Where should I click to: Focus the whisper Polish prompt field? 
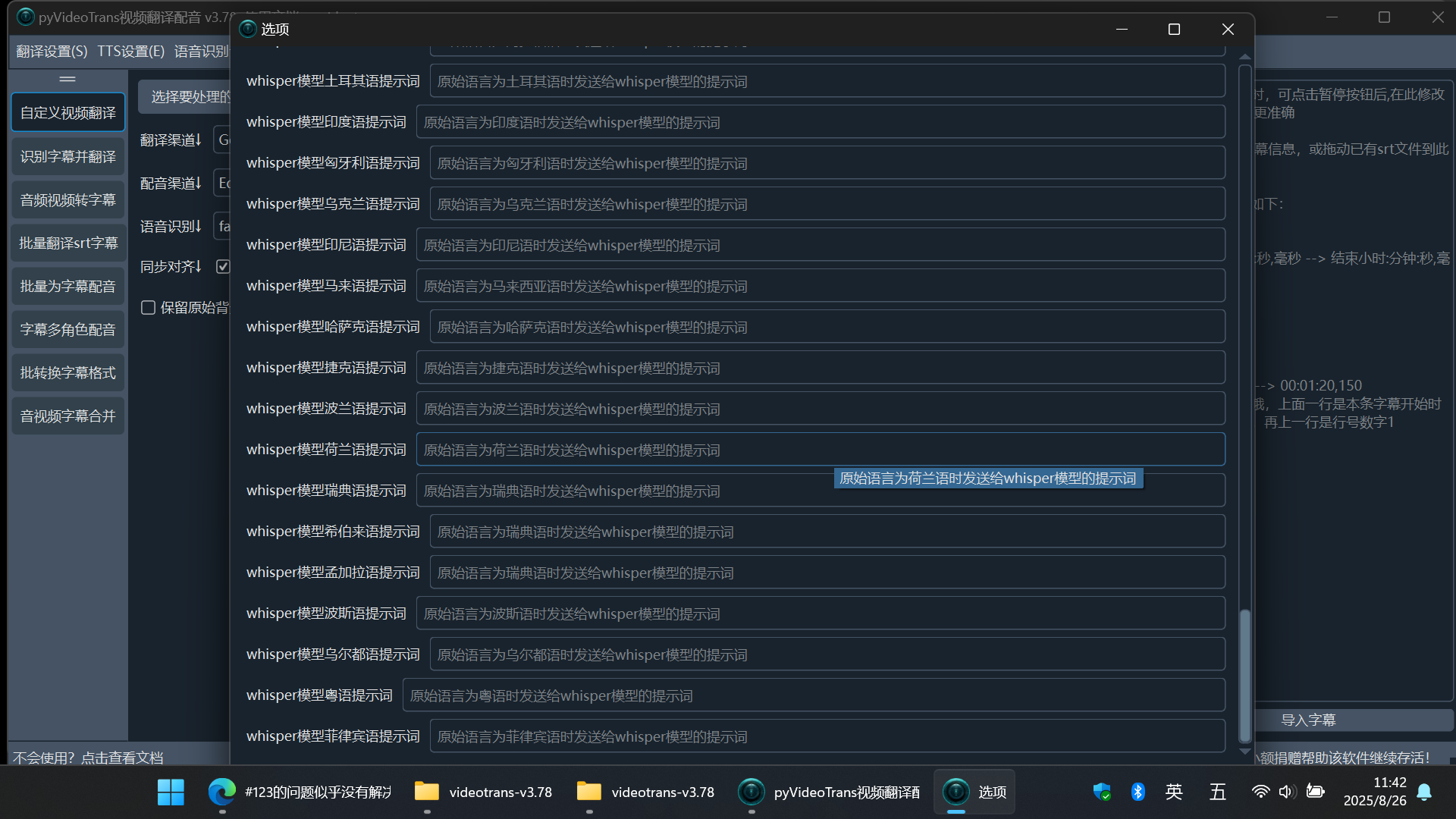(821, 409)
